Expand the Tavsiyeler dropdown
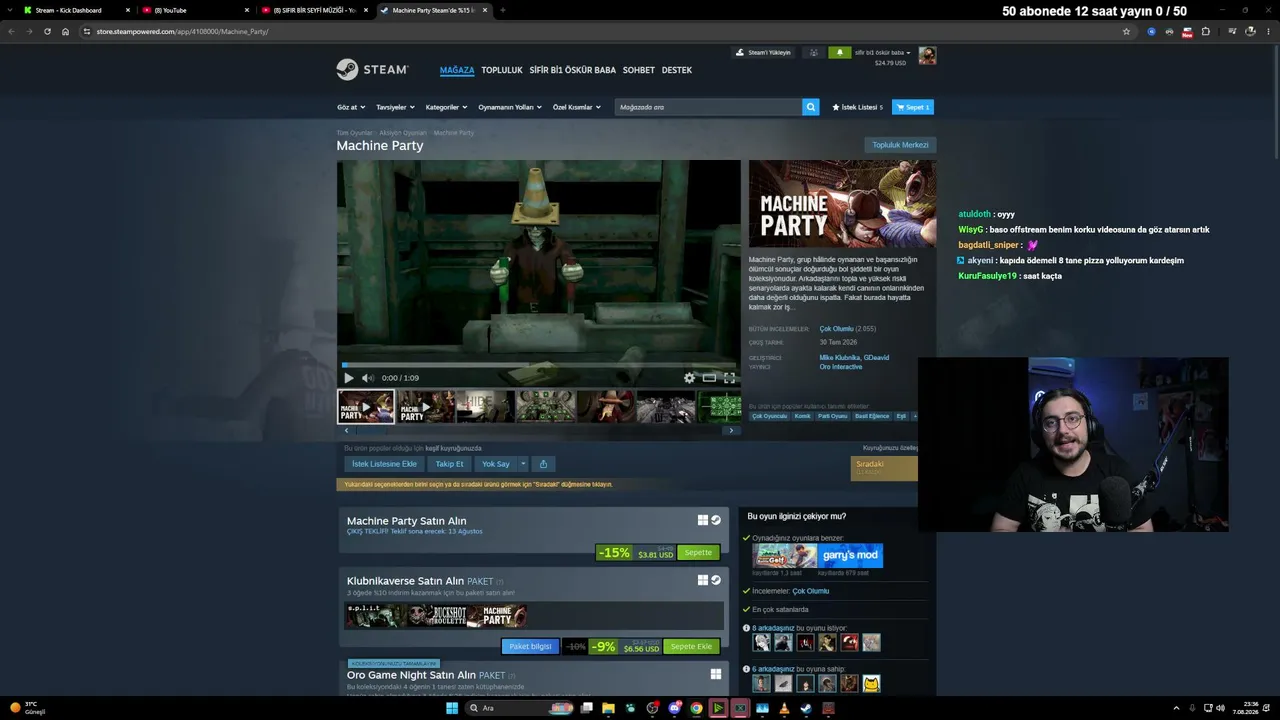 395,107
